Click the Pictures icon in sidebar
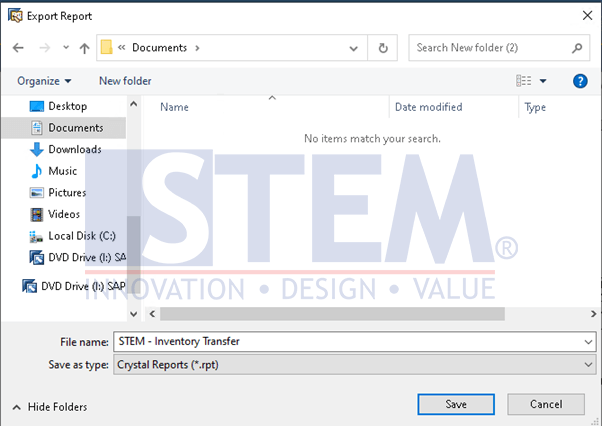The height and width of the screenshot is (426, 602). 37,193
